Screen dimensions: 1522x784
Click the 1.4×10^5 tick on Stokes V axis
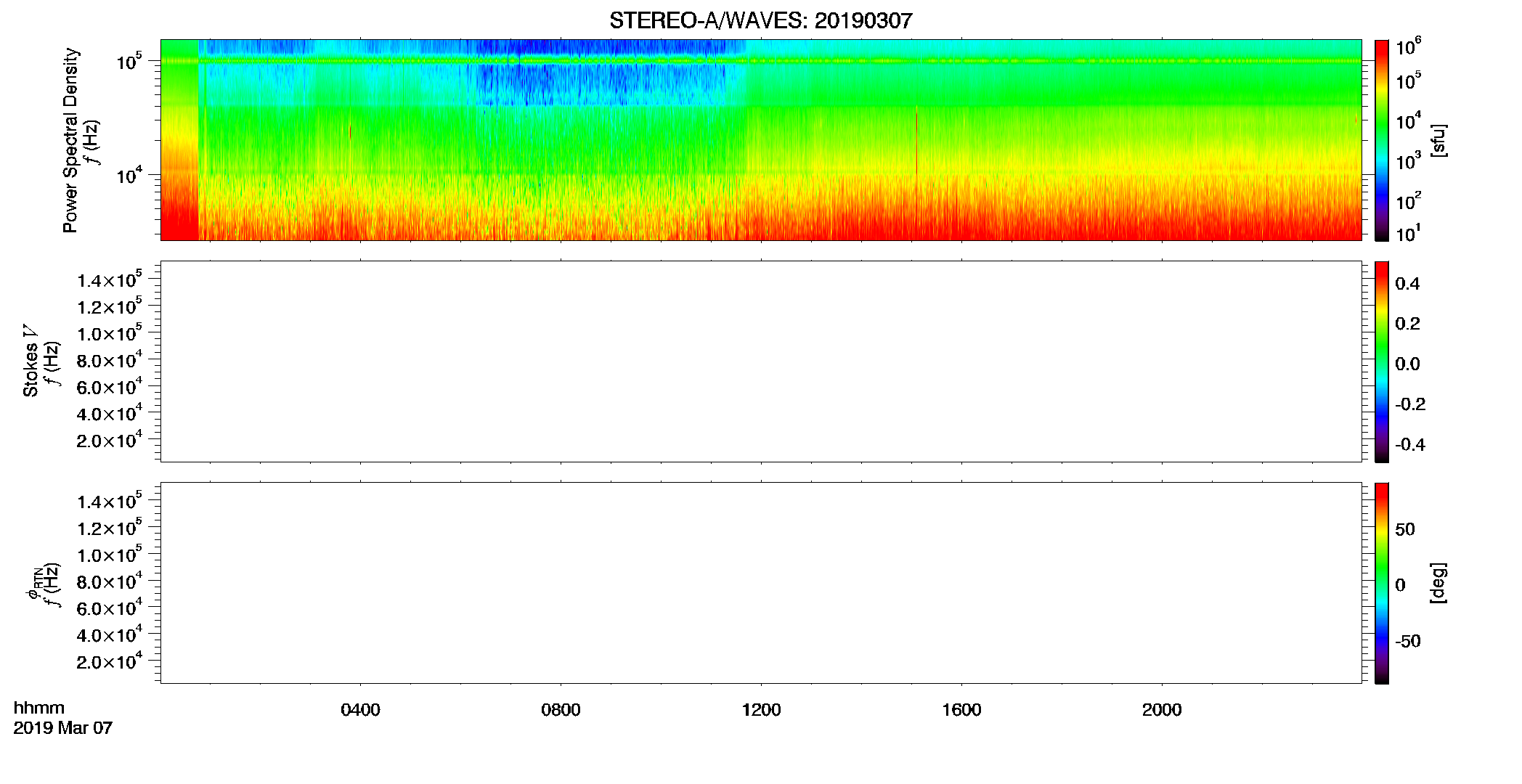click(x=110, y=279)
